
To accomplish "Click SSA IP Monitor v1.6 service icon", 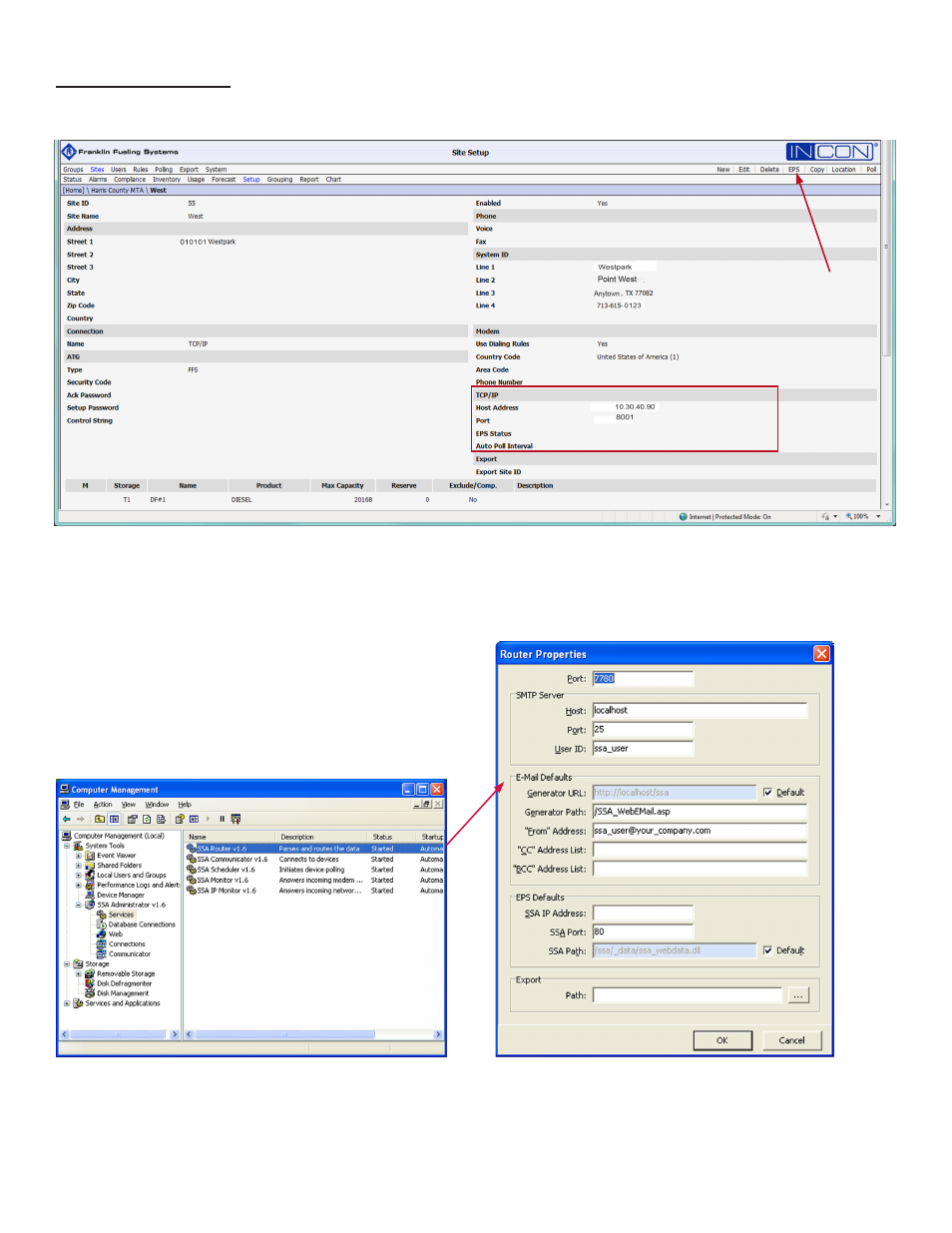I will point(192,891).
